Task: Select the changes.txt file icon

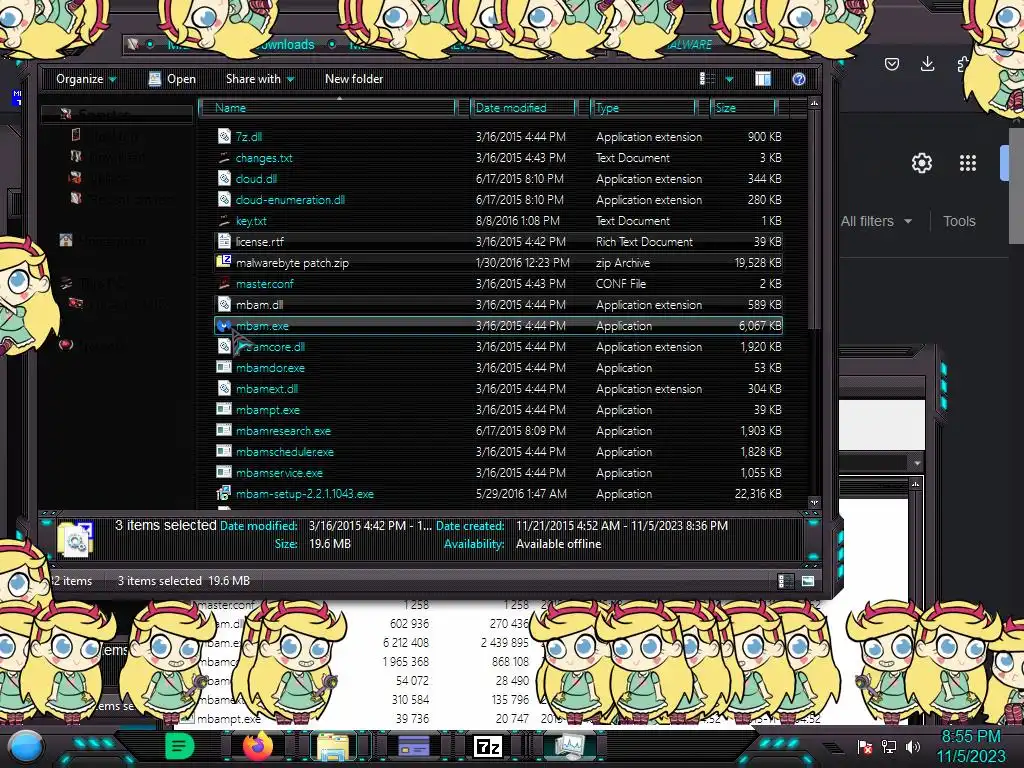Action: (x=224, y=157)
